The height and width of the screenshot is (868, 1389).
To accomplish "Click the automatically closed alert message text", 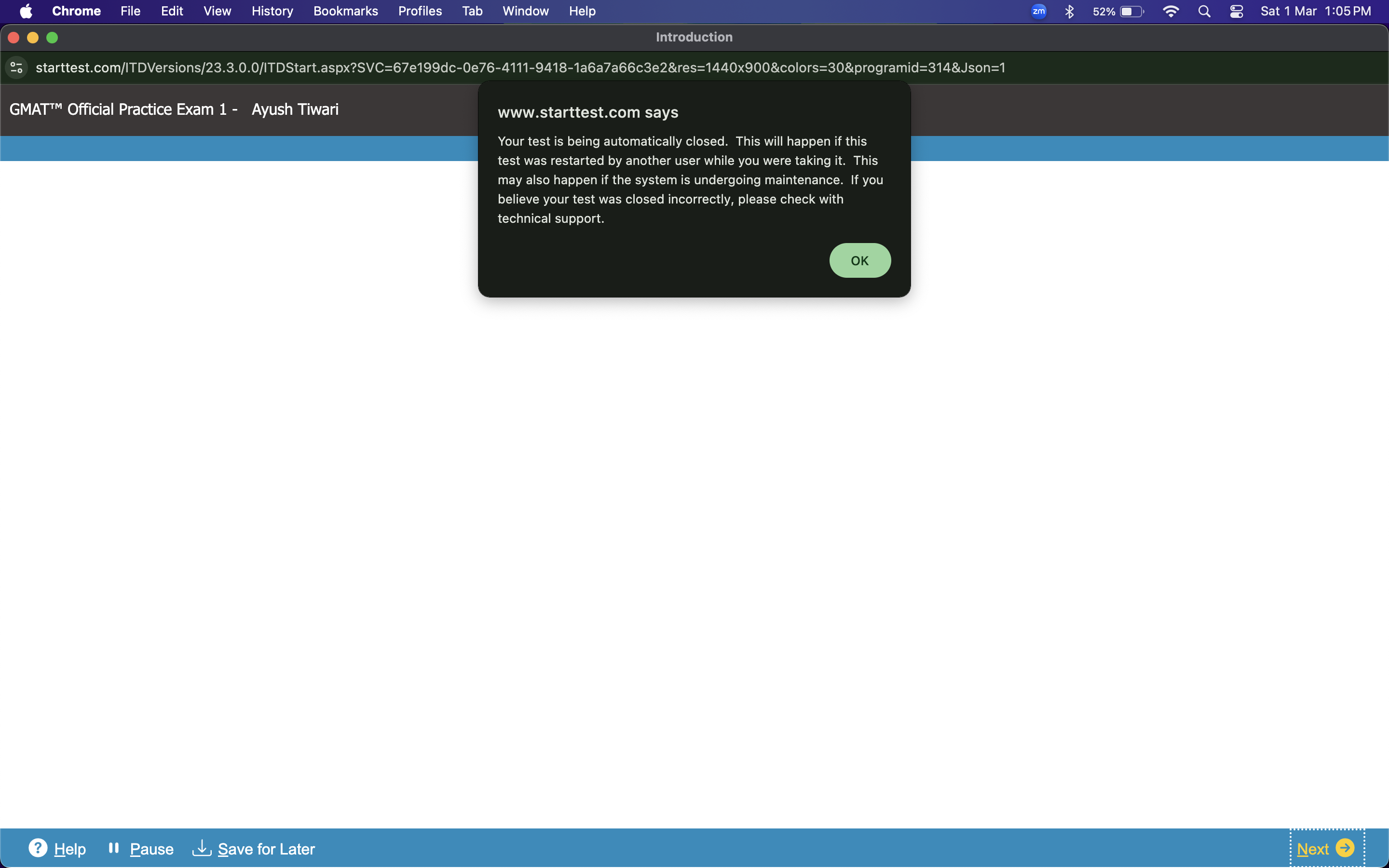I will pyautogui.click(x=690, y=180).
